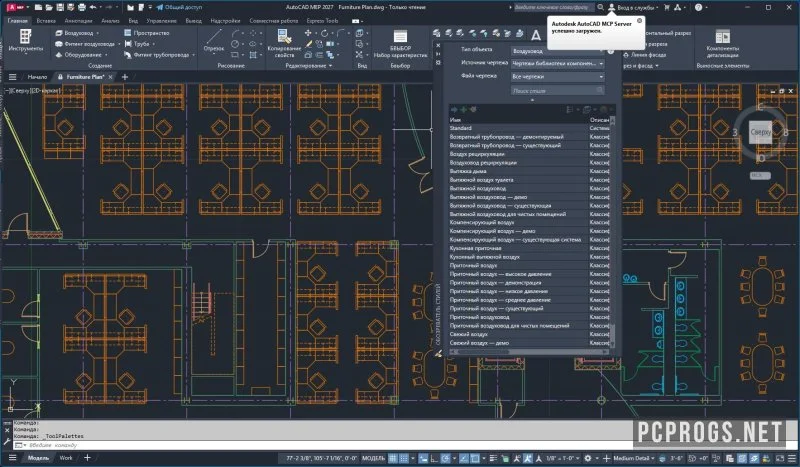Toggle МОДЕЛЬ model space button in status bar

373,458
